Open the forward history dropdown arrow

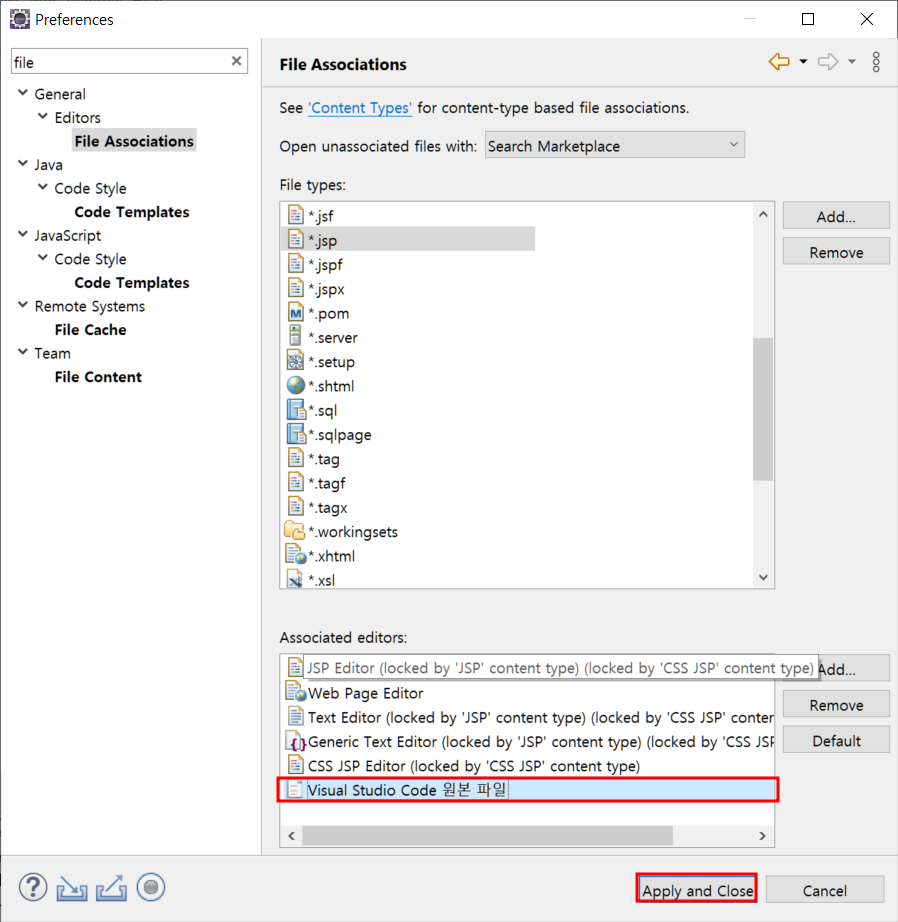852,61
